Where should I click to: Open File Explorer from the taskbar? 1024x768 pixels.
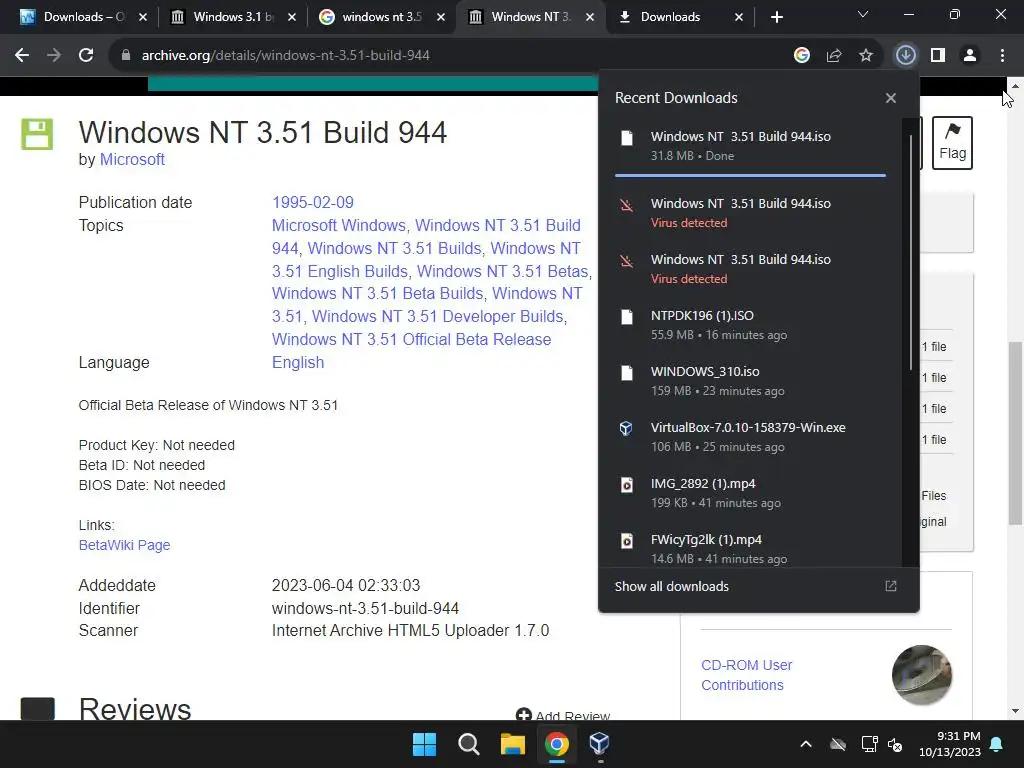513,744
